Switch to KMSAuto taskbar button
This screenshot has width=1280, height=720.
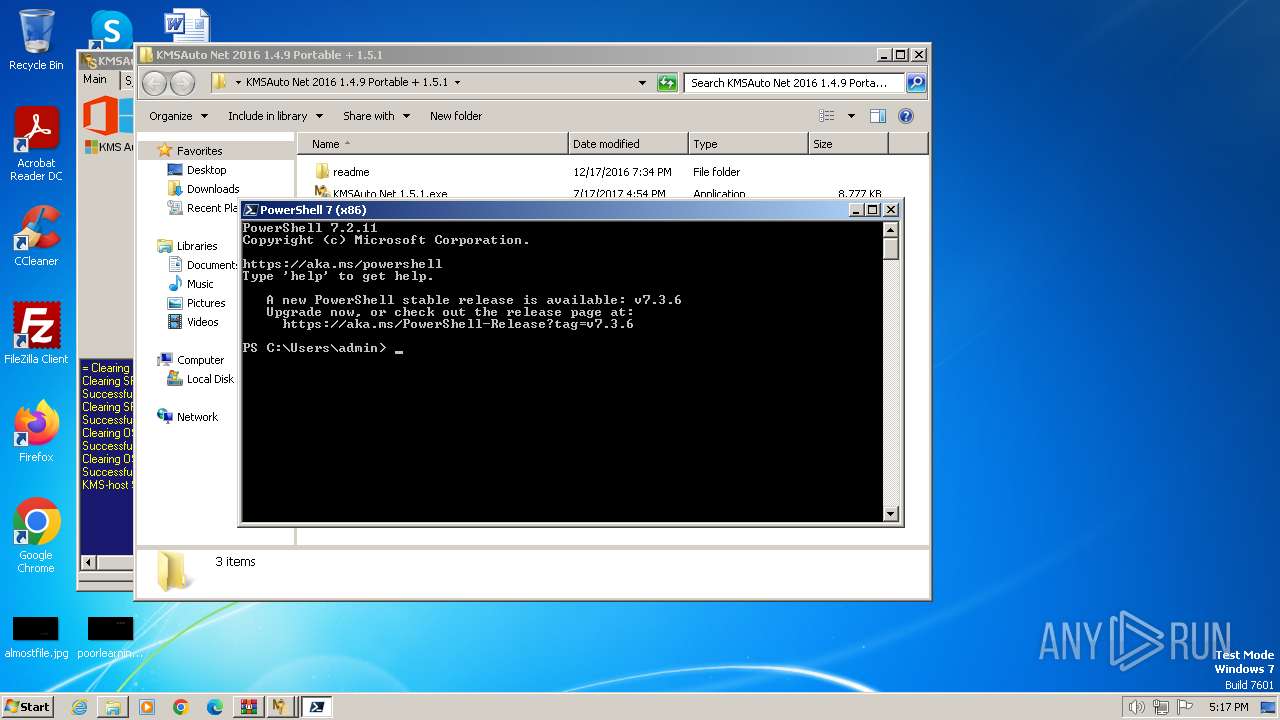click(282, 707)
